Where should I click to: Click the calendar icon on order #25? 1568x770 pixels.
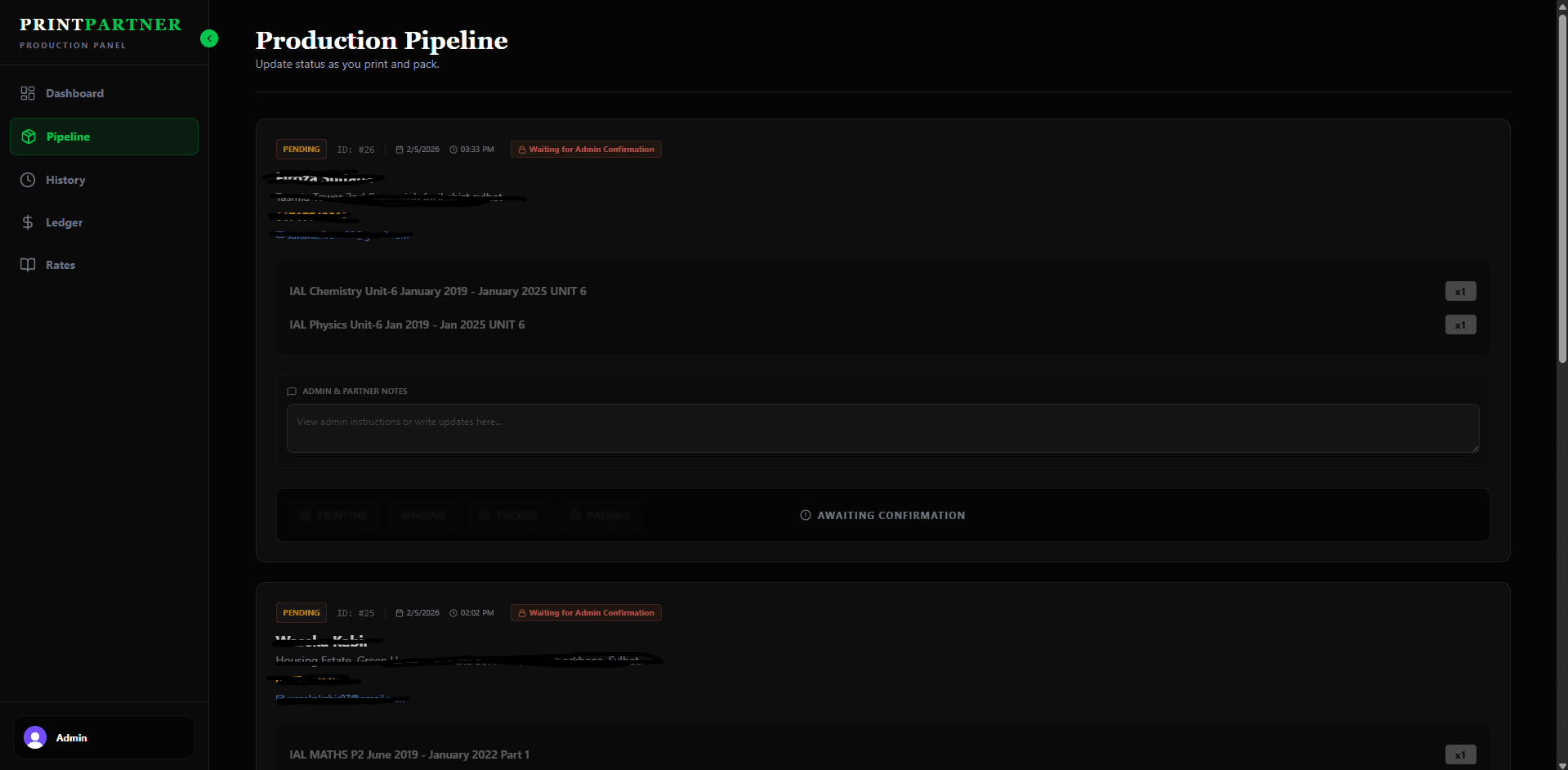coord(400,613)
